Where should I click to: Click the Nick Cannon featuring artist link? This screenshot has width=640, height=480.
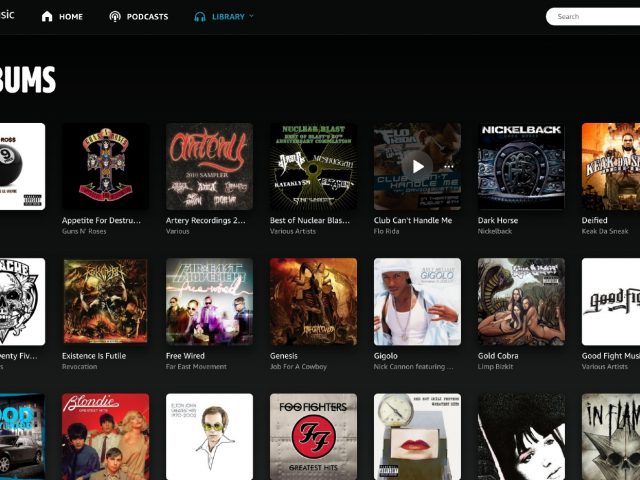[x=413, y=367]
